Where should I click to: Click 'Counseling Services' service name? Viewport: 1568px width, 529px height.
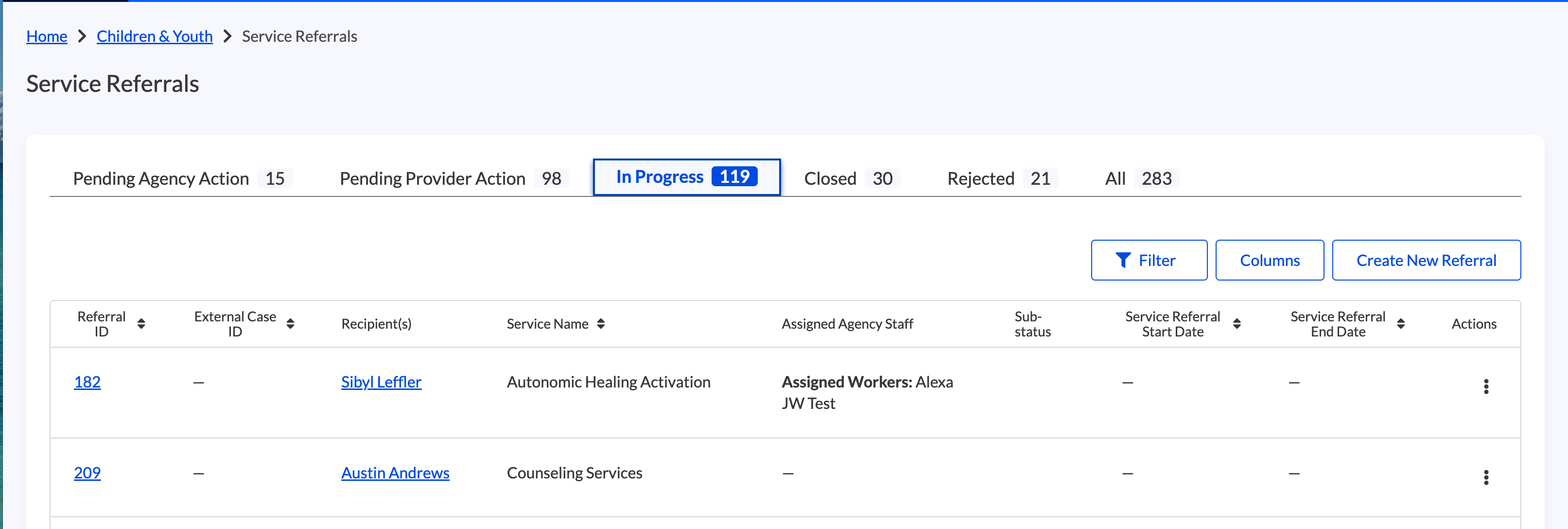tap(575, 473)
